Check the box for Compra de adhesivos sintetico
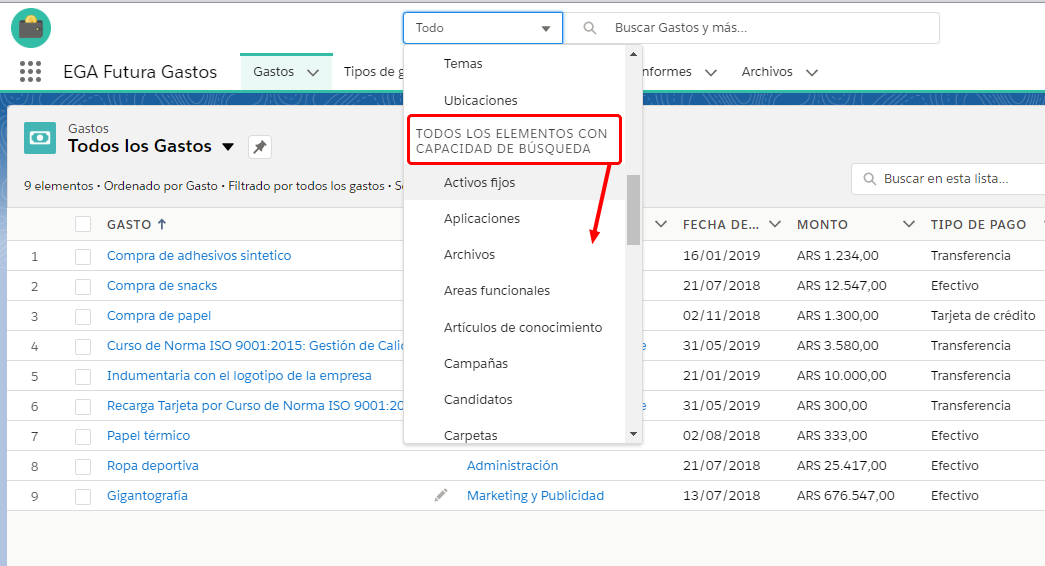This screenshot has width=1045, height=566. (83, 256)
